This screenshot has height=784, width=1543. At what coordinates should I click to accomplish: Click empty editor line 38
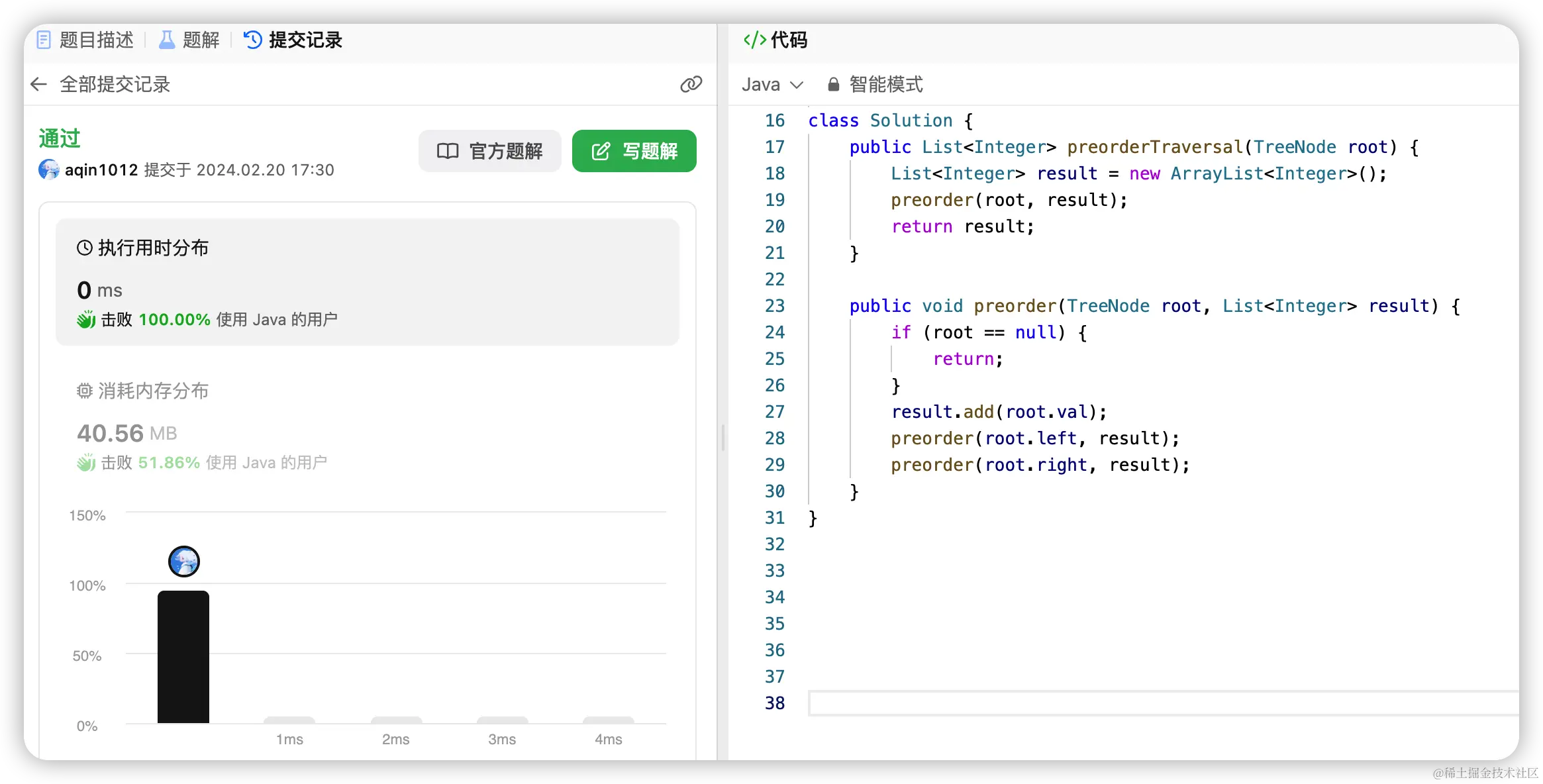coord(1126,703)
